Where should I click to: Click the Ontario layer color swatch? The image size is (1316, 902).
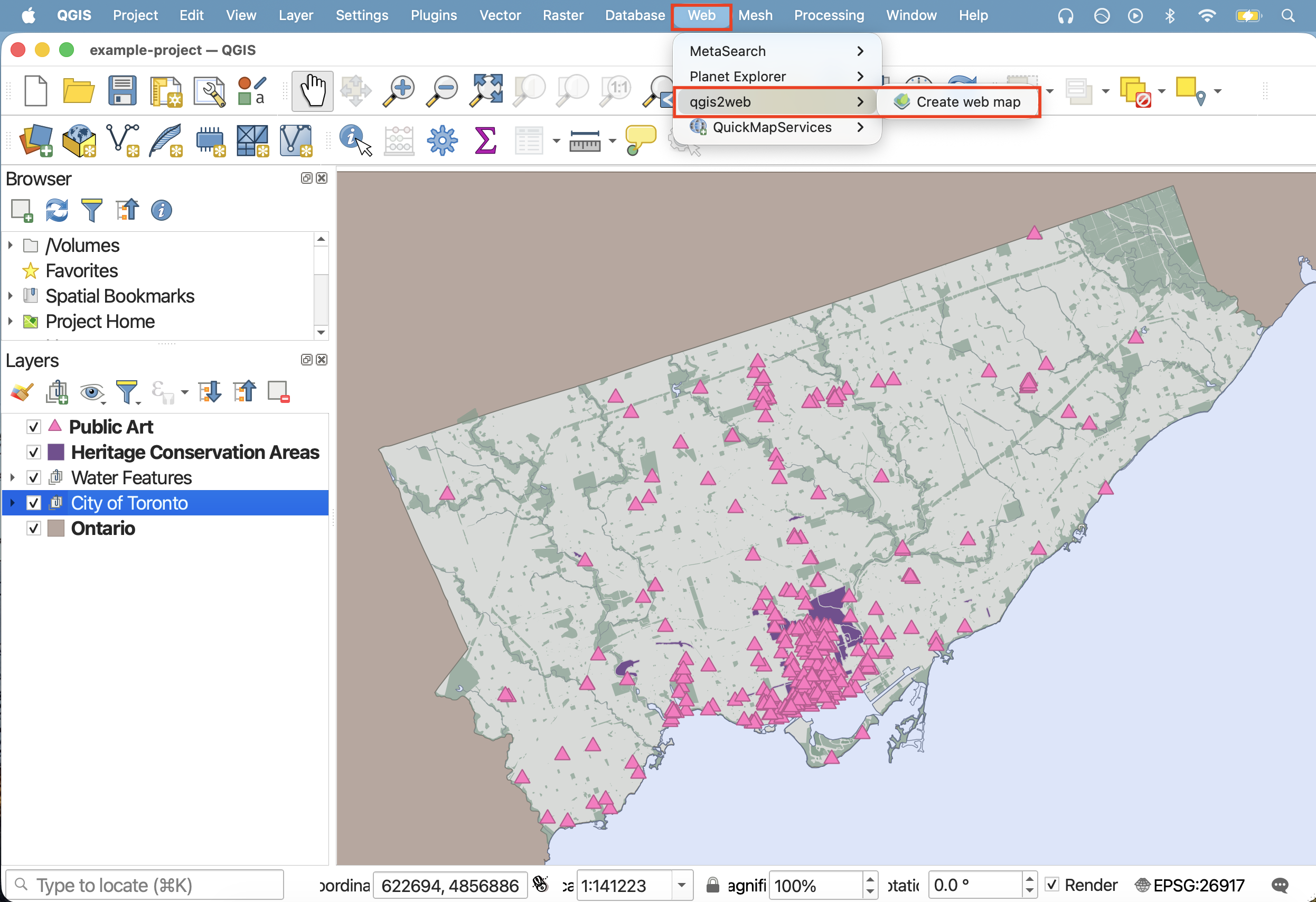55,528
